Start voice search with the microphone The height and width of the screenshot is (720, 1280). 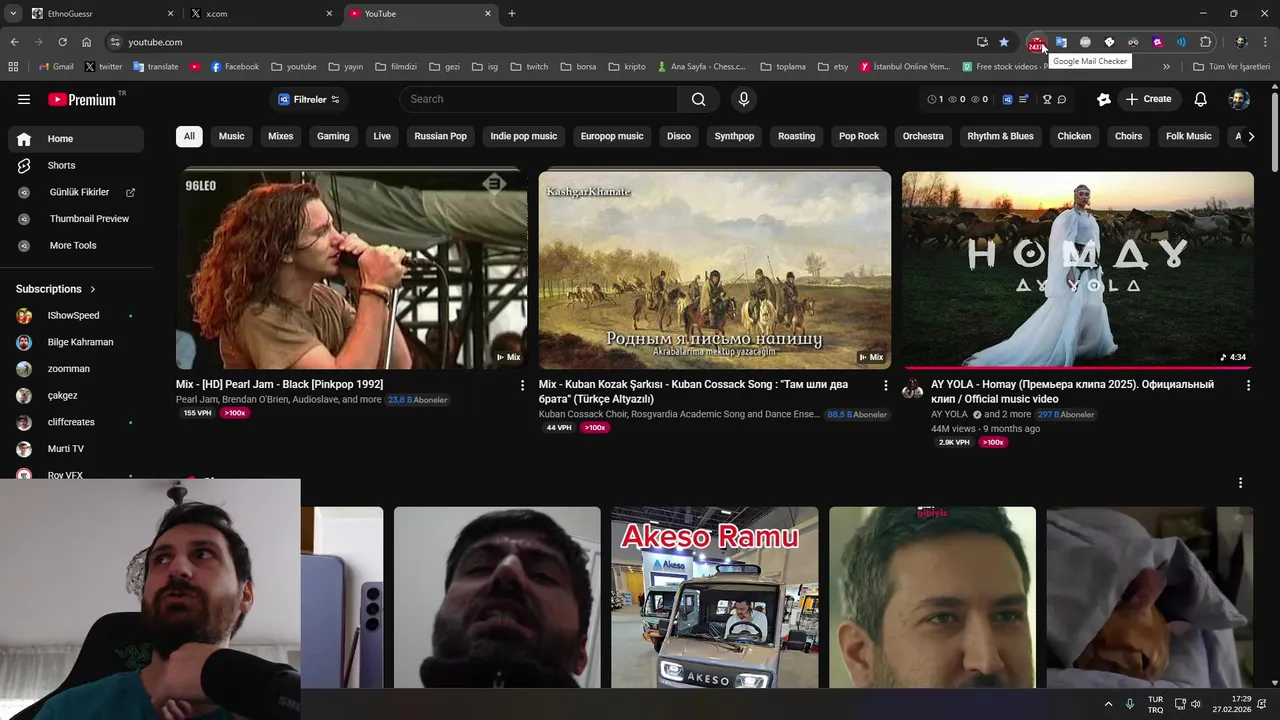[743, 99]
